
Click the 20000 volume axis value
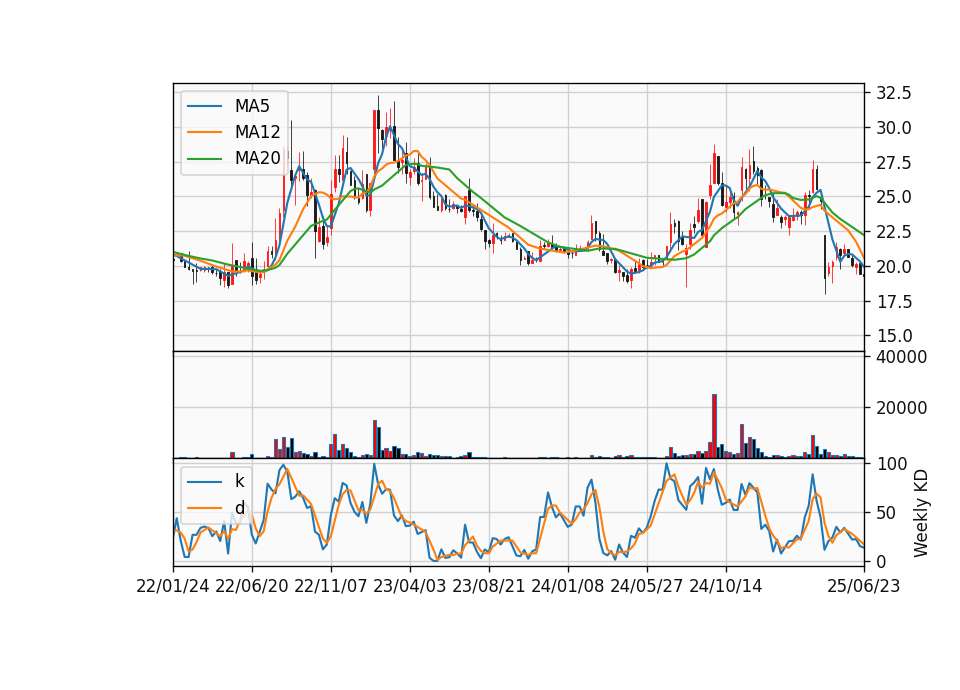point(901,408)
